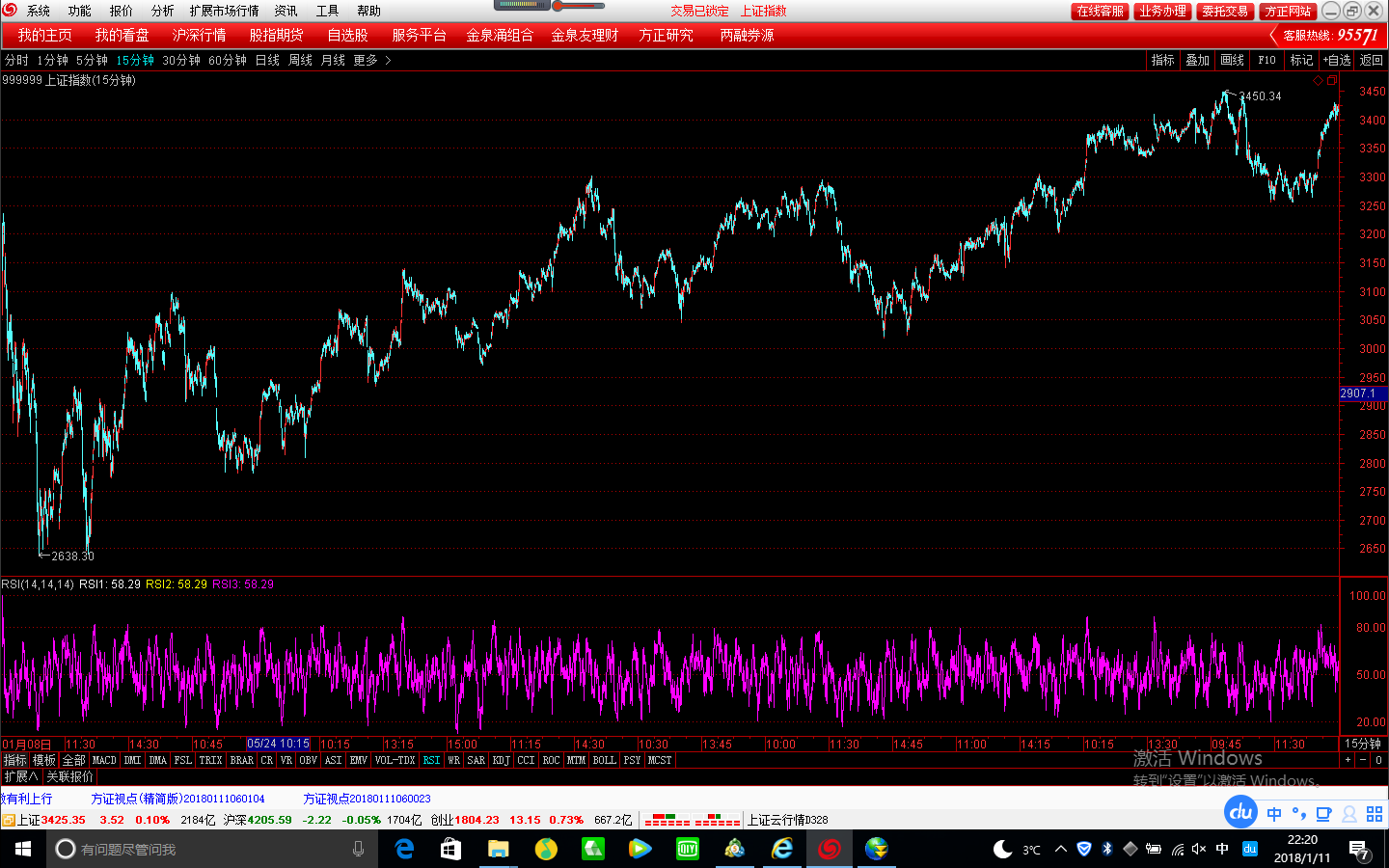Open the 功能 menu
Image resolution: width=1389 pixels, height=868 pixels.
[80, 11]
